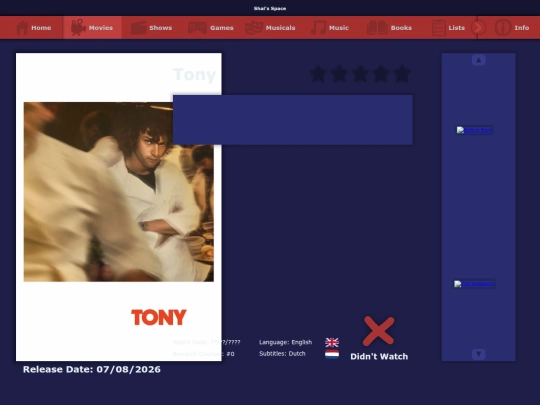This screenshot has width=540, height=405.
Task: Click the faded Tony title text
Action: coord(195,74)
